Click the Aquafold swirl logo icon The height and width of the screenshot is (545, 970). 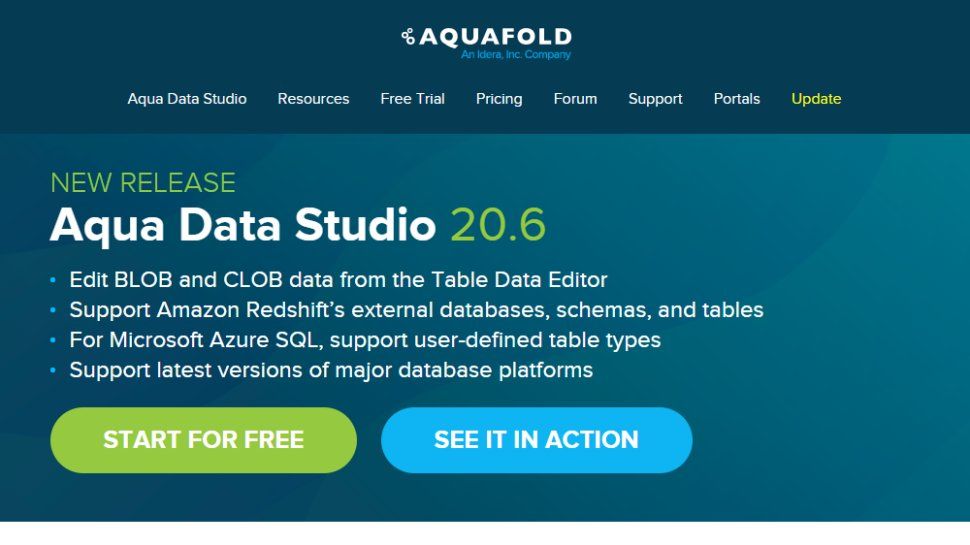coord(407,37)
